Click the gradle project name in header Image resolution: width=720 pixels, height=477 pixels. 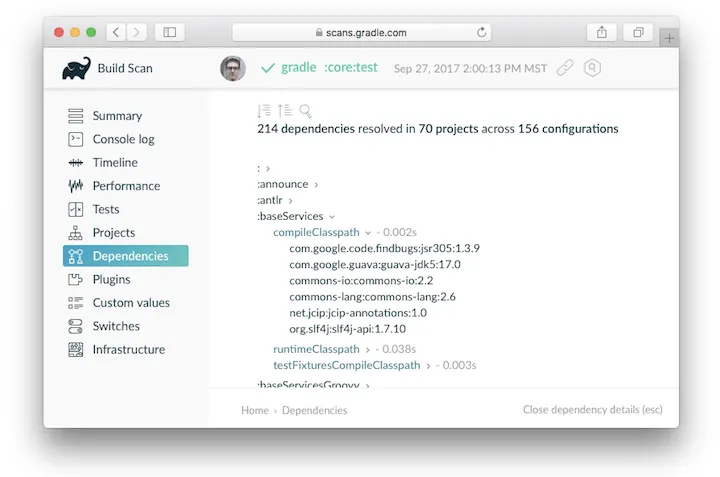pos(298,67)
